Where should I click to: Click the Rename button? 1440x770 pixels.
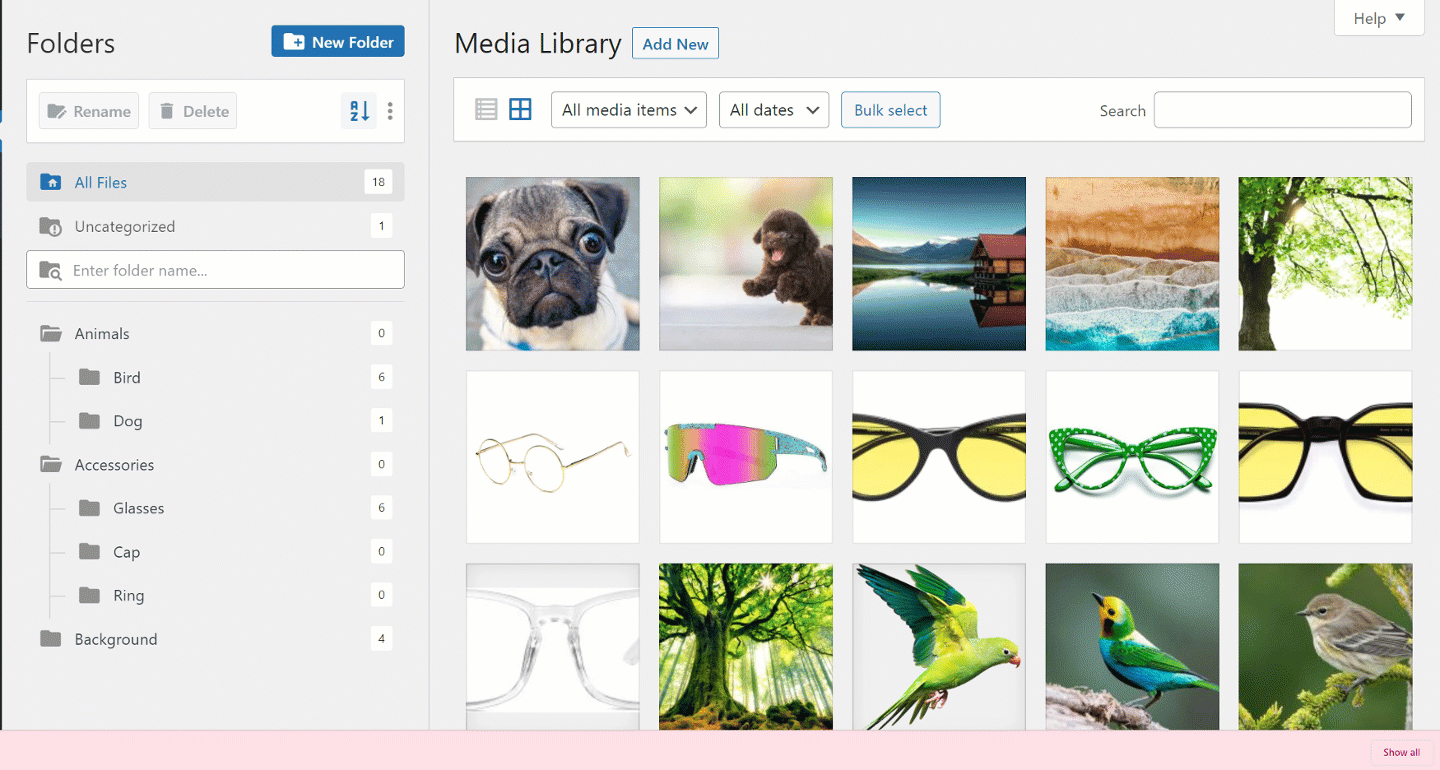point(89,111)
